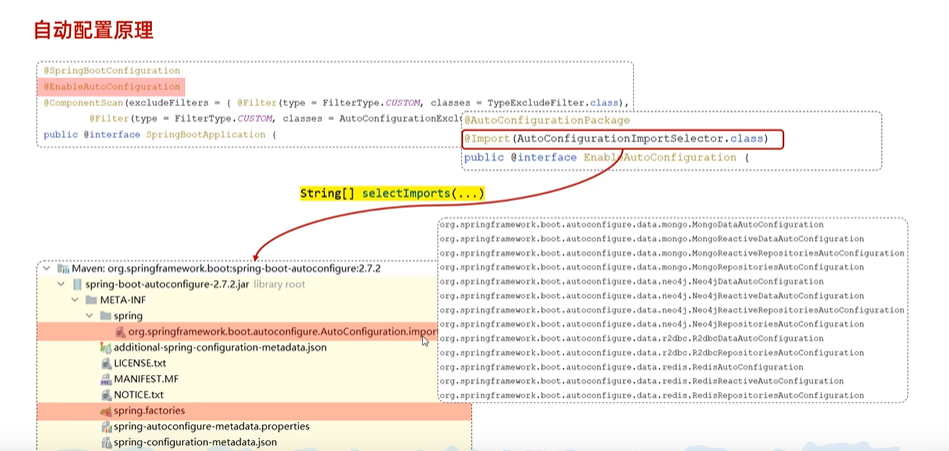Click the @AutoConfigurationPackage annotation
The image size is (949, 451).
tap(548, 120)
